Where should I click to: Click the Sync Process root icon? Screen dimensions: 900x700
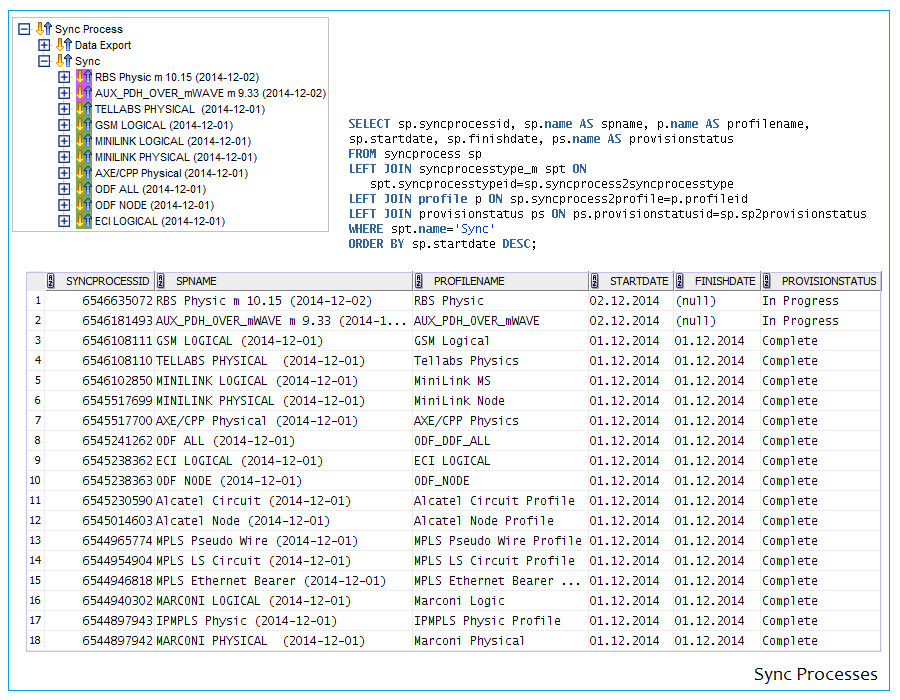click(x=44, y=29)
